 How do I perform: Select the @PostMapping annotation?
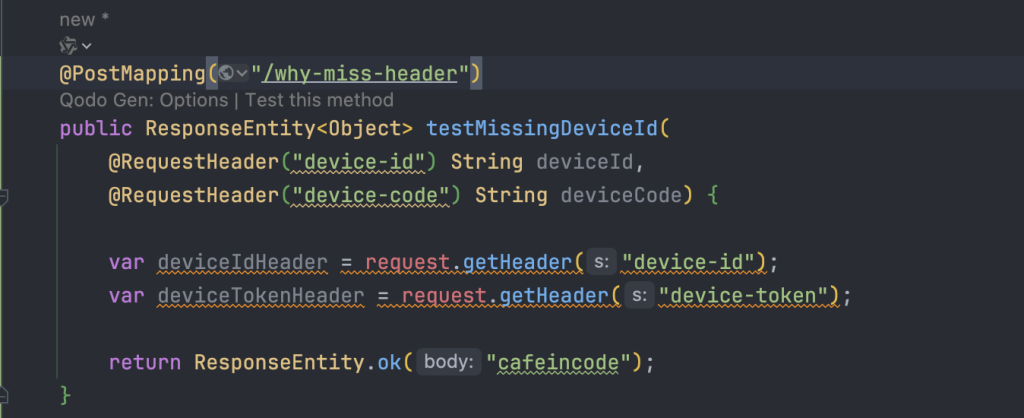point(133,73)
